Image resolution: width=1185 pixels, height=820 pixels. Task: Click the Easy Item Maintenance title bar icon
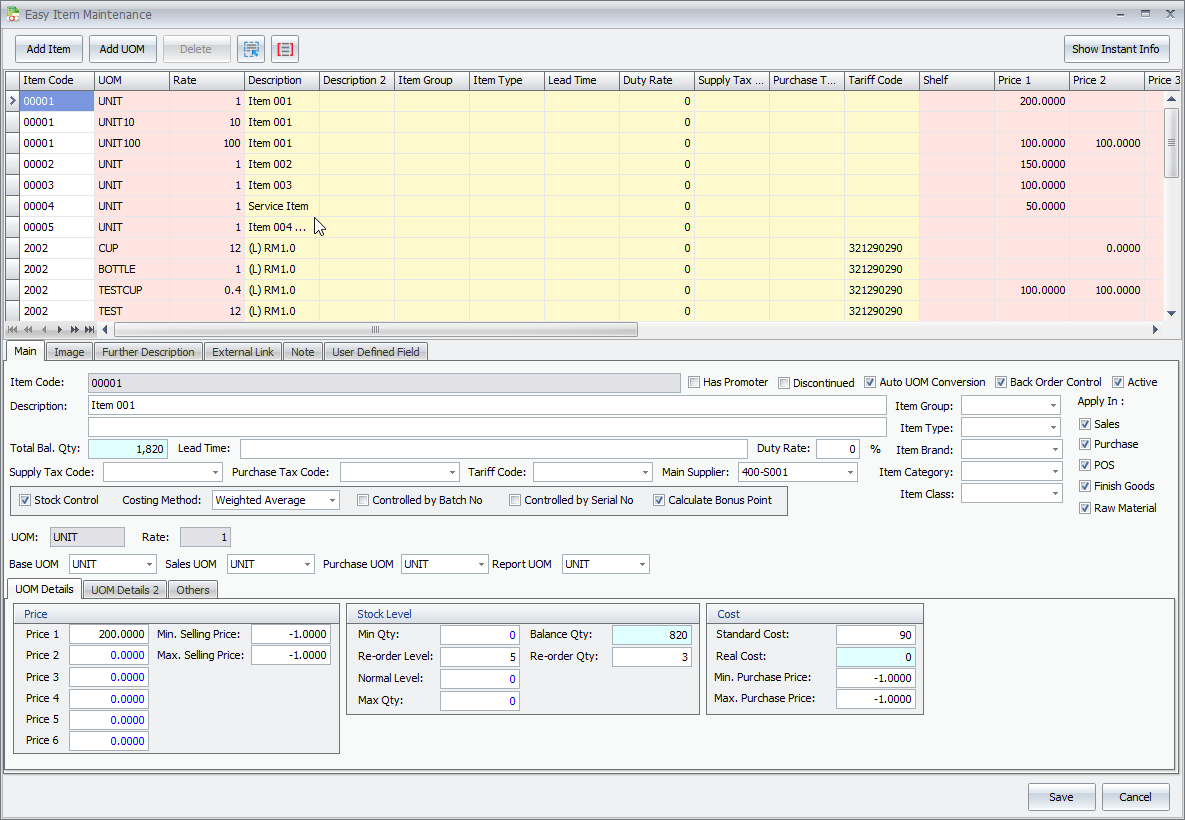point(12,13)
